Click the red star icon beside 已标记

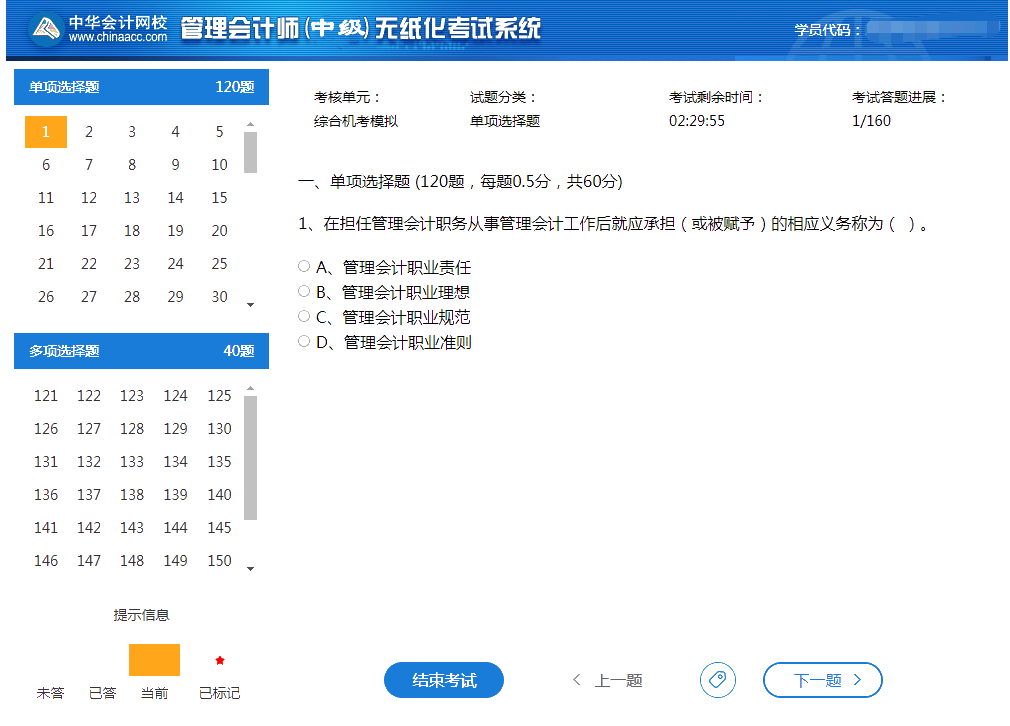tap(218, 662)
